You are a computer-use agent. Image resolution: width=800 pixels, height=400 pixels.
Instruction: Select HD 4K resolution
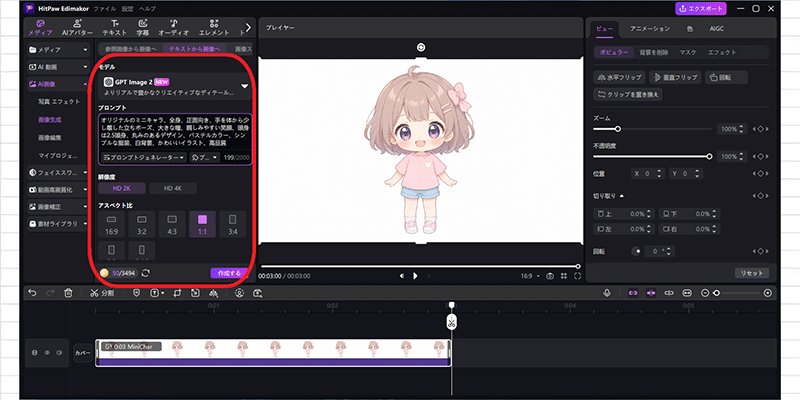(173, 188)
